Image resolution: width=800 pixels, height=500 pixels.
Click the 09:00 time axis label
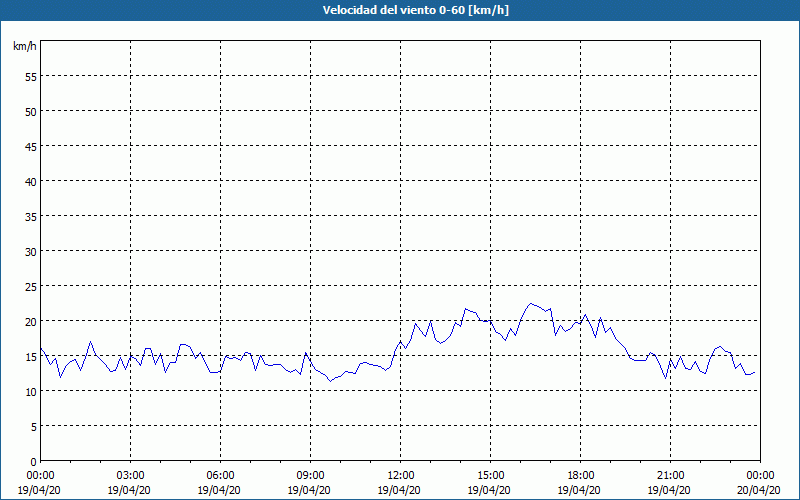click(310, 476)
